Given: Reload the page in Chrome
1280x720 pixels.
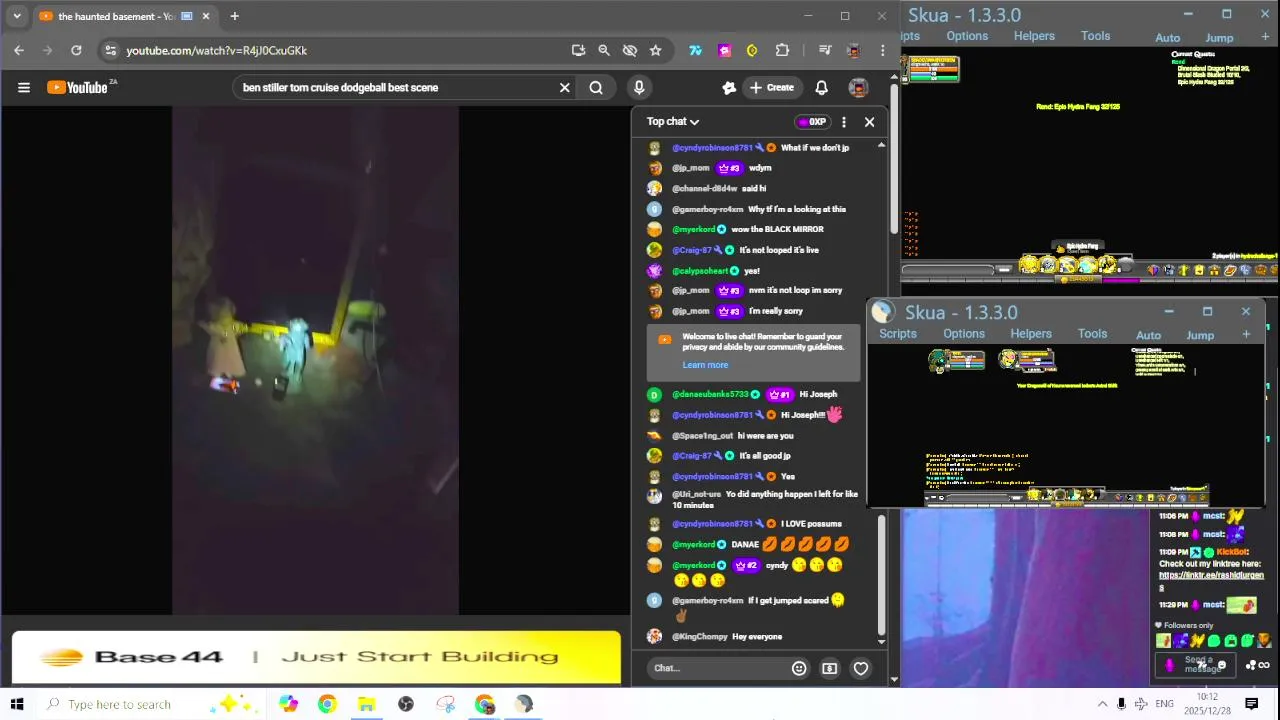Looking at the screenshot, I should click(x=76, y=50).
